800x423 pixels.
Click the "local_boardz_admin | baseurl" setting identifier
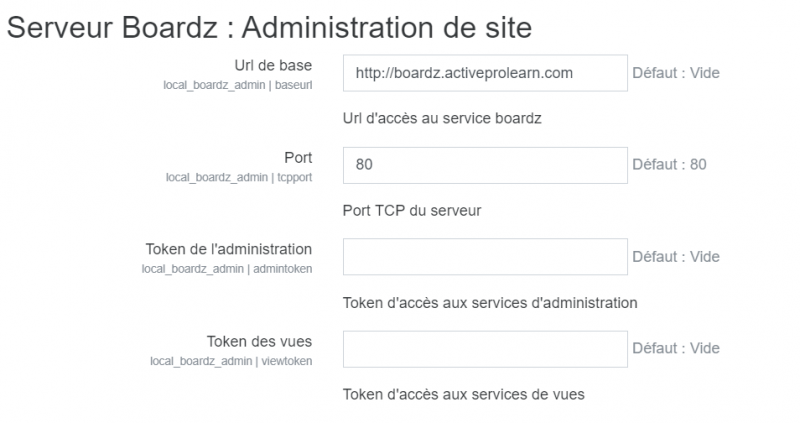238,85
